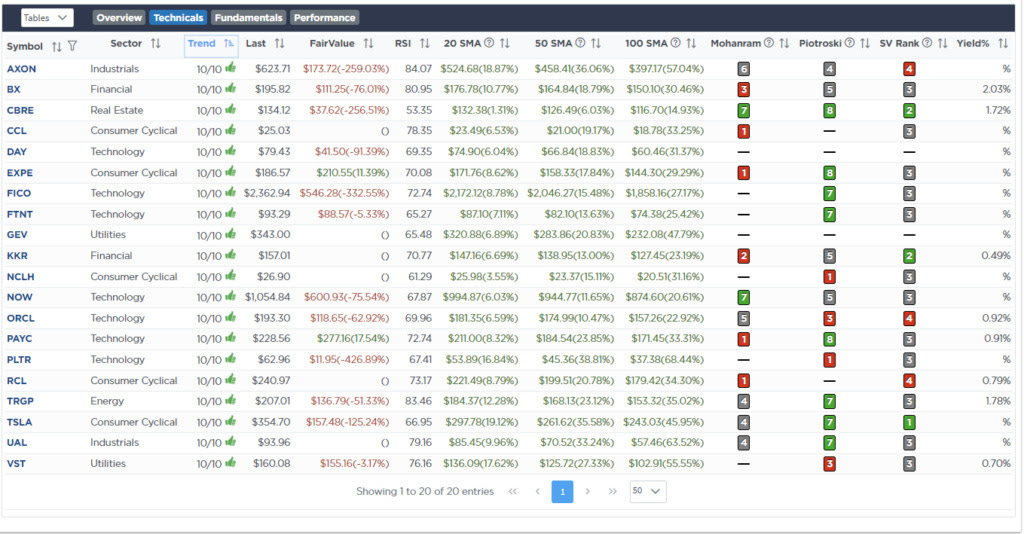Sort by Yield% column arrows
Viewport: 1024px width, 534px height.
1003,44
